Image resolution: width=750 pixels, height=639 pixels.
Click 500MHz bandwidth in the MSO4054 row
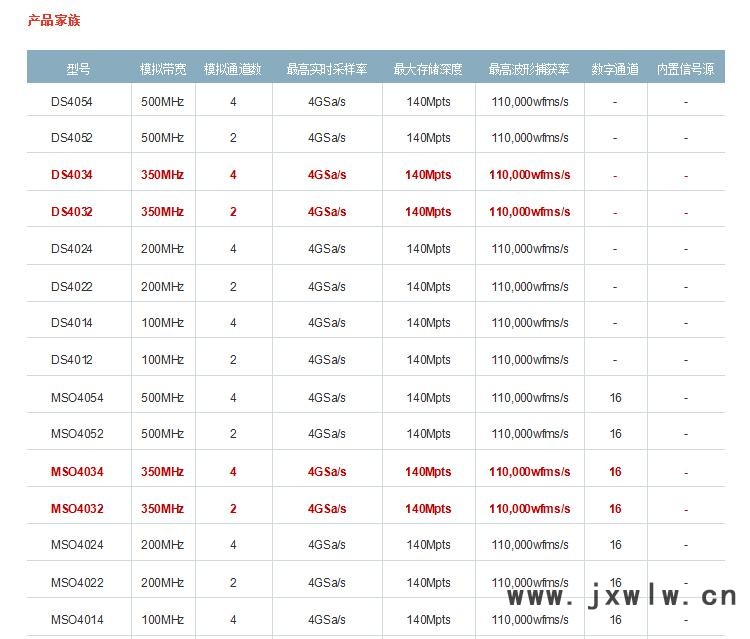coord(163,397)
